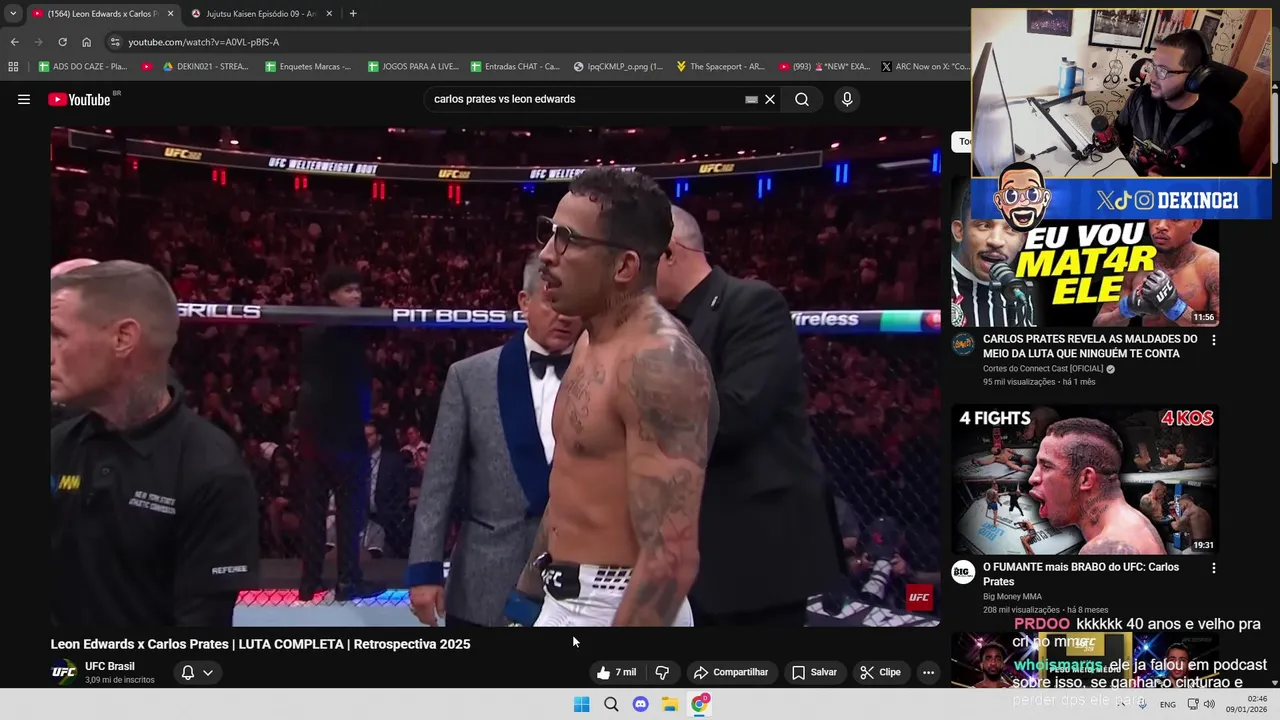Start voice search with microphone

click(847, 99)
